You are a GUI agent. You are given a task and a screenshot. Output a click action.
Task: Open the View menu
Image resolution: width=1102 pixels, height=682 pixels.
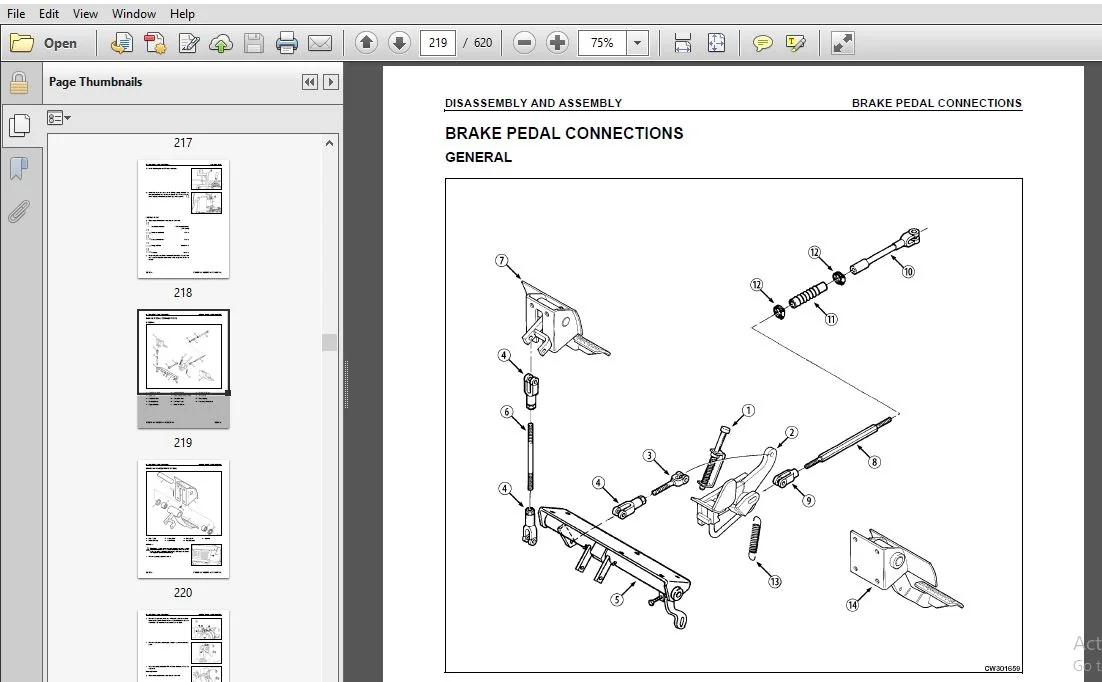[x=85, y=13]
